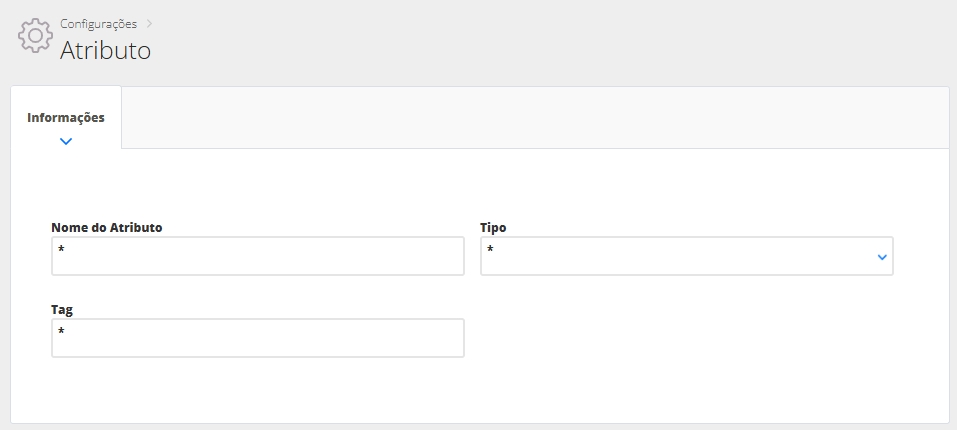
Task: Open the Configurações breadcrumb link
Action: (98, 22)
